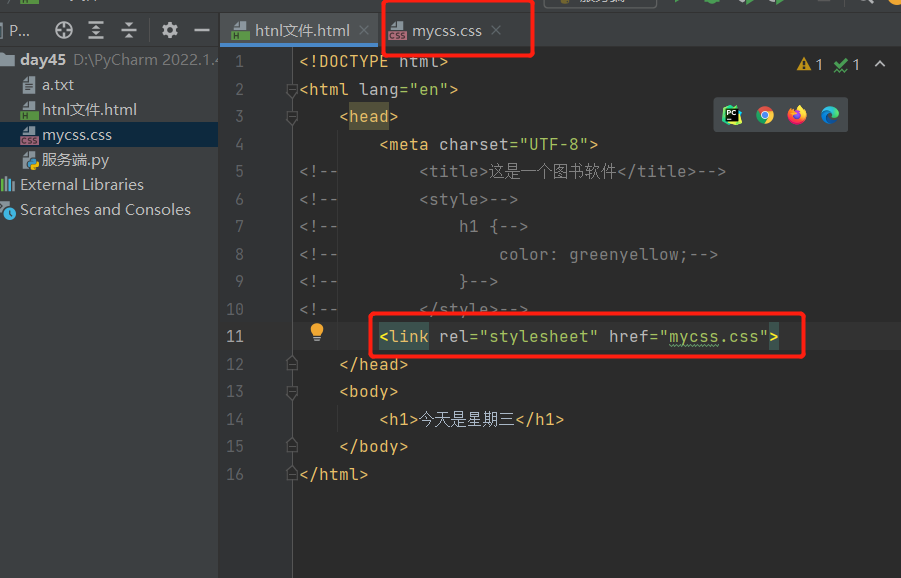The height and width of the screenshot is (578, 901).
Task: Click the warning count indicator
Action: (810, 64)
